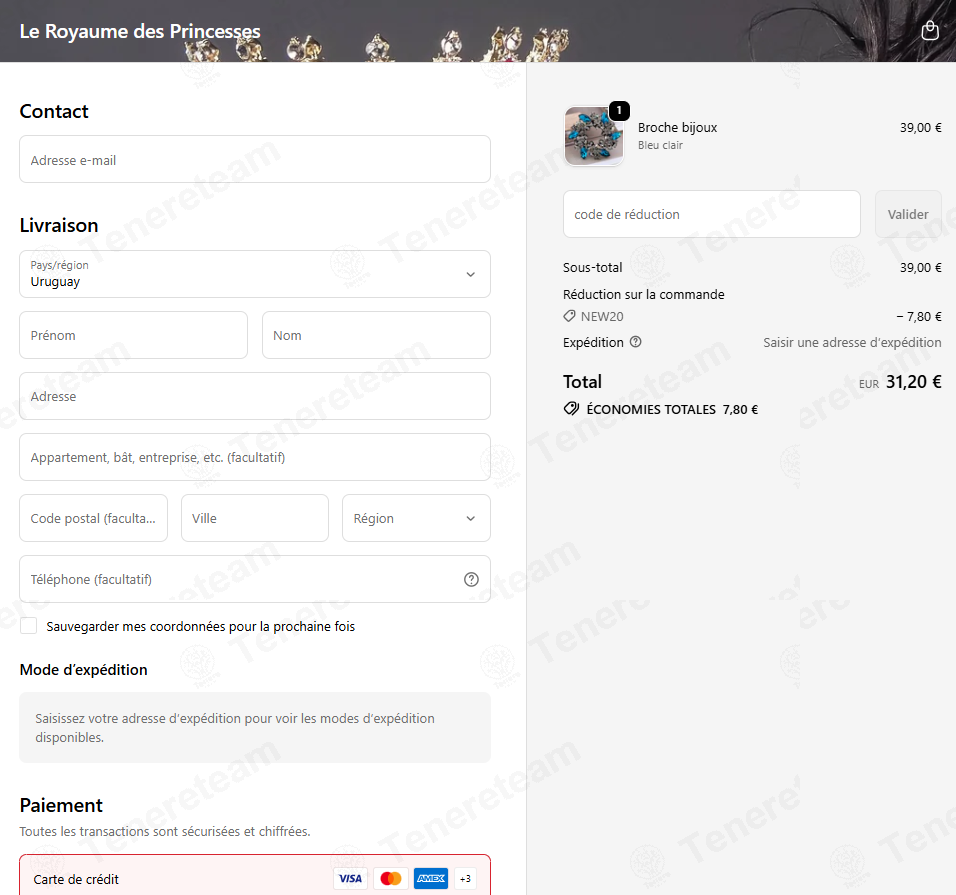Click the American Express logo
The height and width of the screenshot is (895, 956).
point(431,879)
